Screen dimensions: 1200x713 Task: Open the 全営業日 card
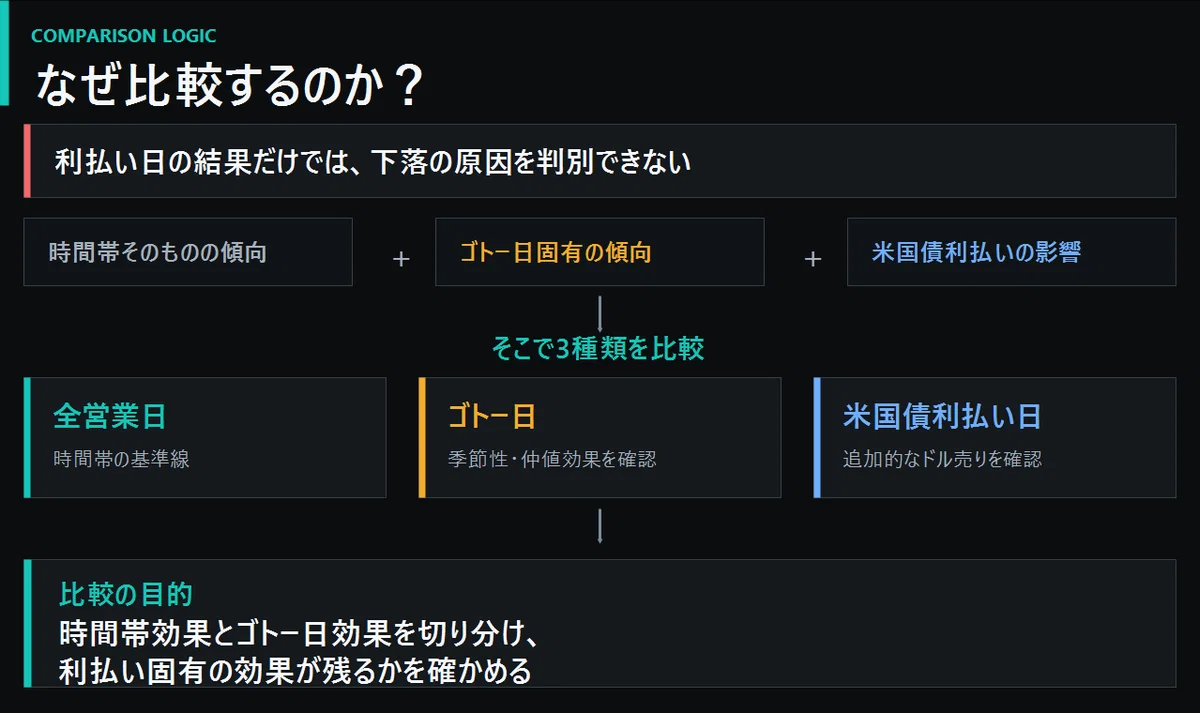[x=205, y=437]
